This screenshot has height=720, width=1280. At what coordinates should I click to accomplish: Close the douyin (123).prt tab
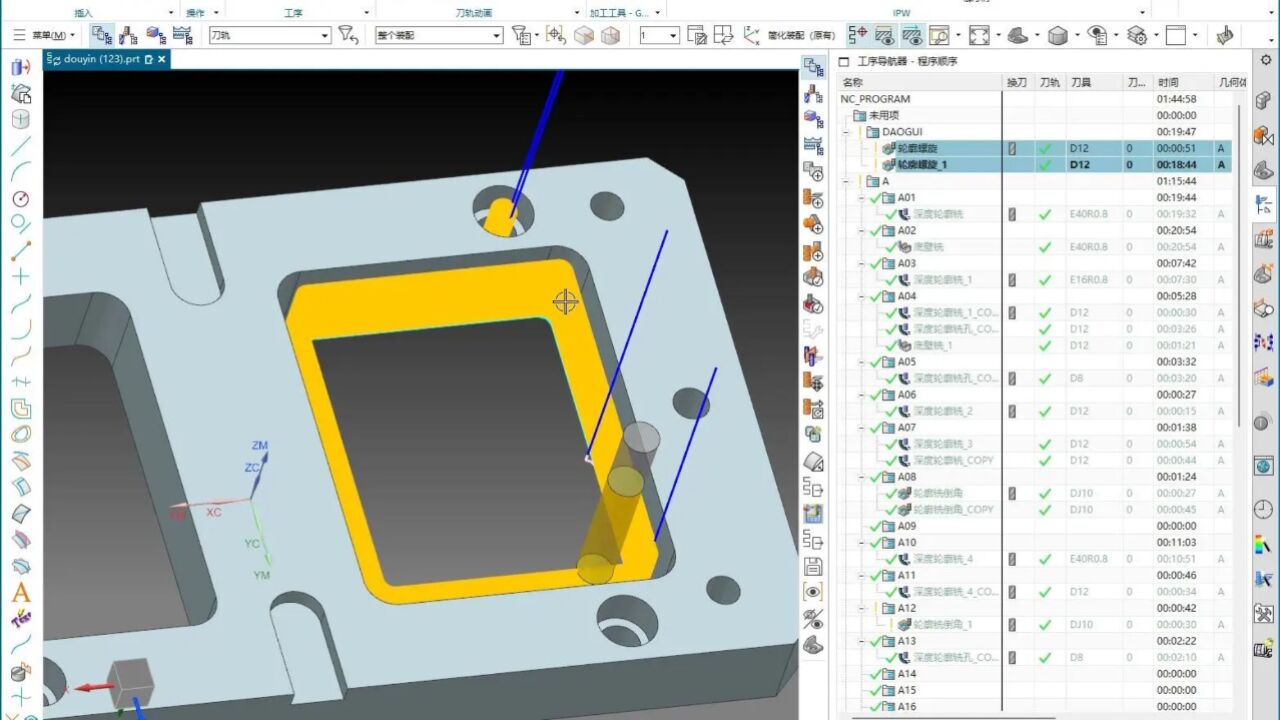click(x=162, y=60)
